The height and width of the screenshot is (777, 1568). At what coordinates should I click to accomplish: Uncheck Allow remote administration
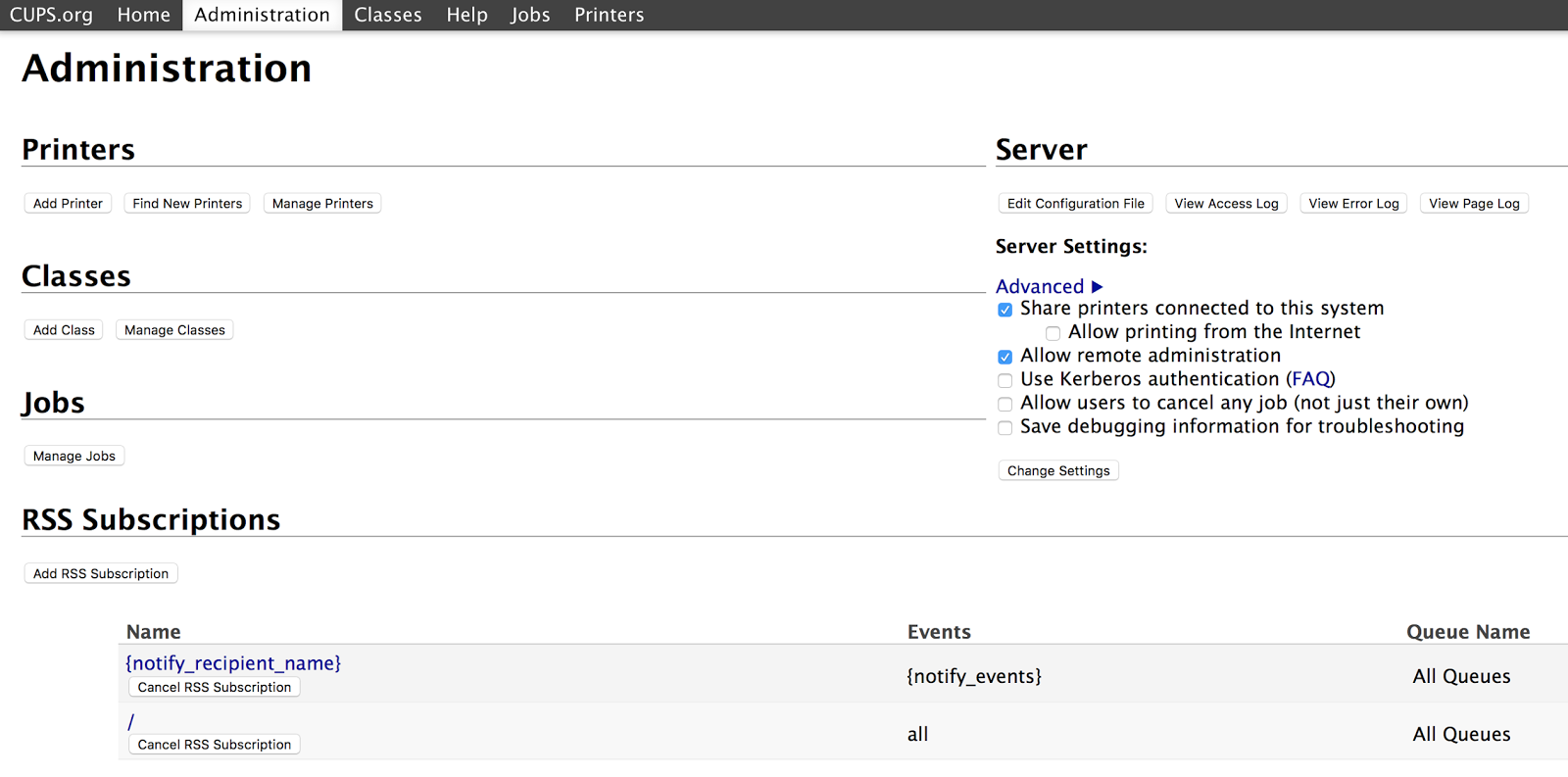1004,357
